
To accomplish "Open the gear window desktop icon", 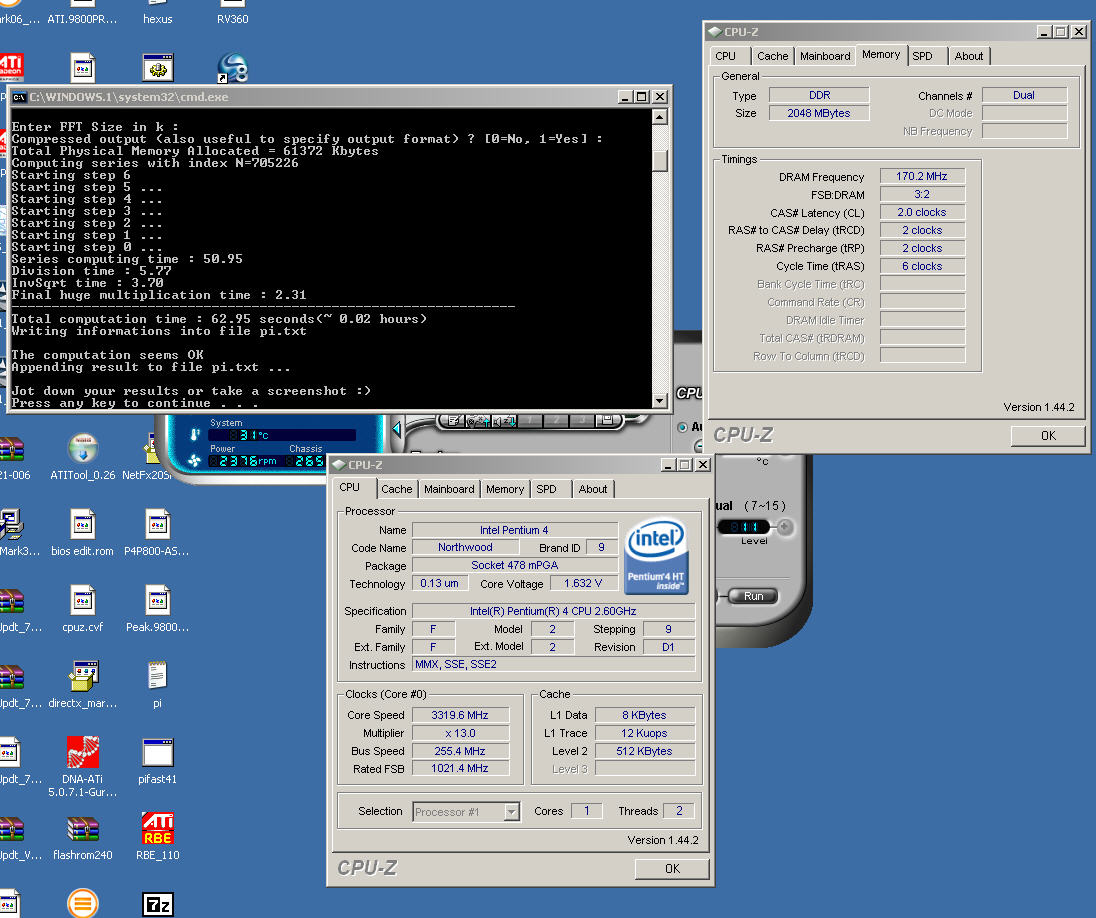I will pos(158,68).
